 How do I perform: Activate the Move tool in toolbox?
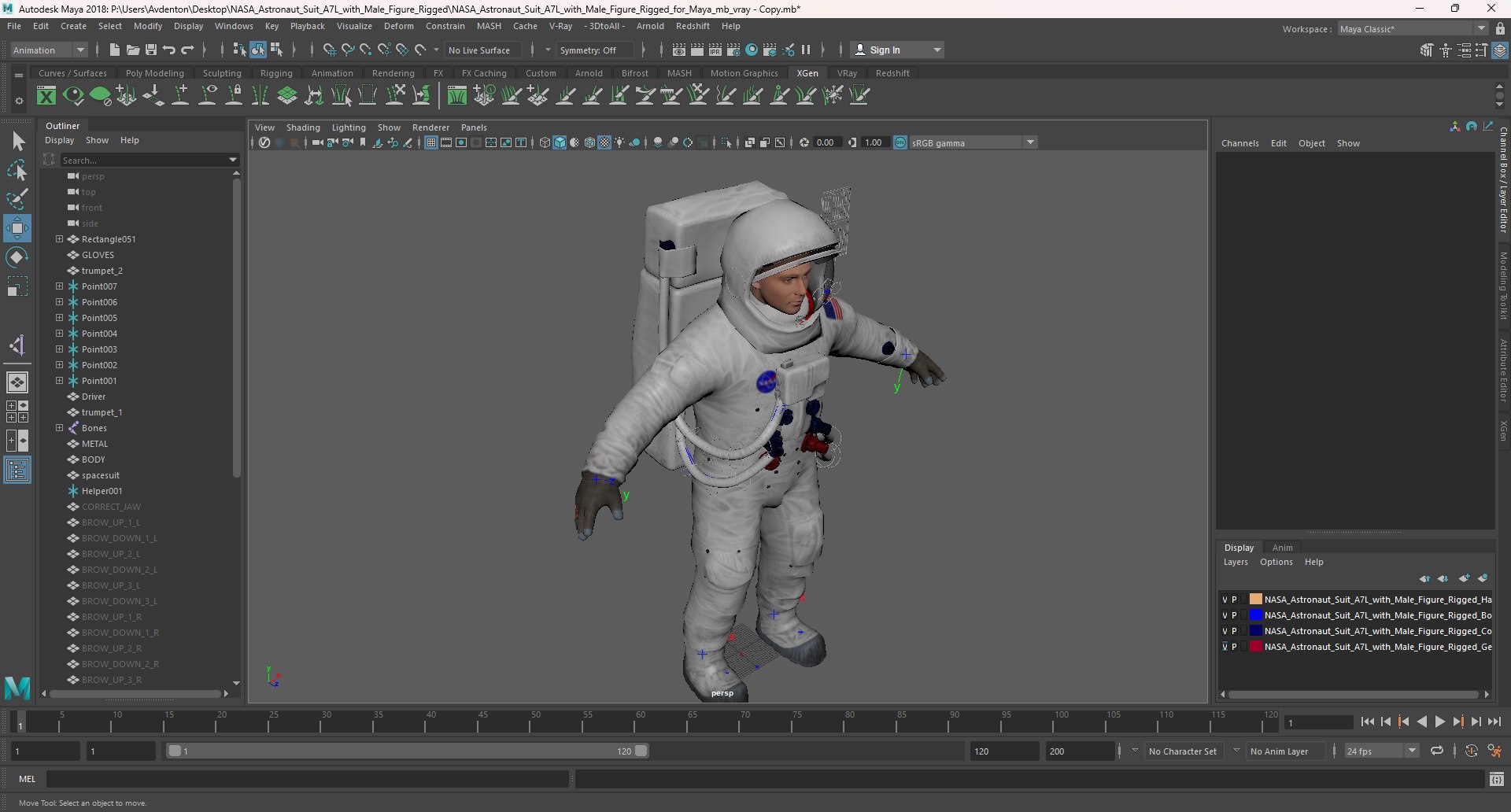coord(17,228)
